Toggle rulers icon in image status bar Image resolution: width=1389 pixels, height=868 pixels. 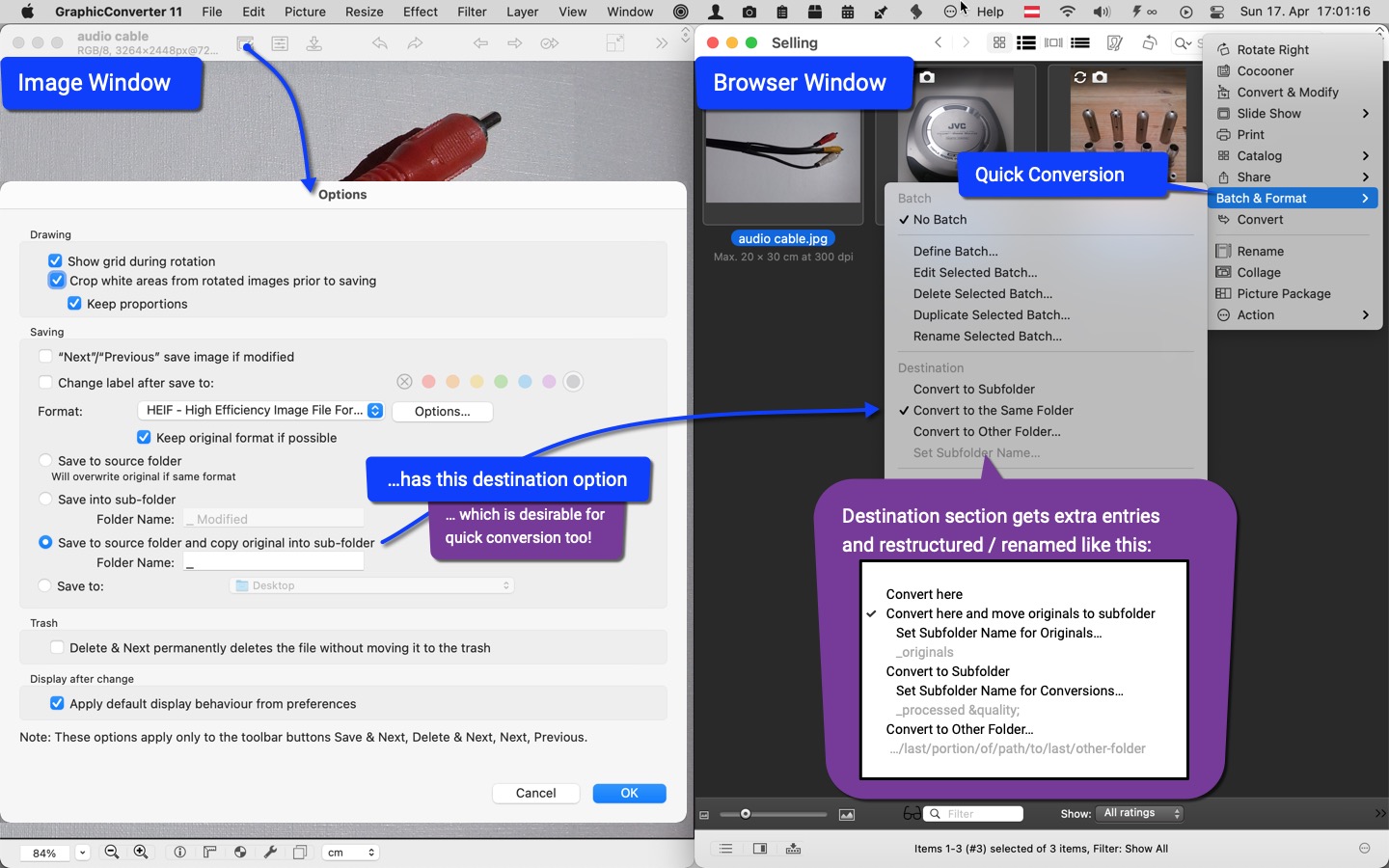click(x=209, y=852)
